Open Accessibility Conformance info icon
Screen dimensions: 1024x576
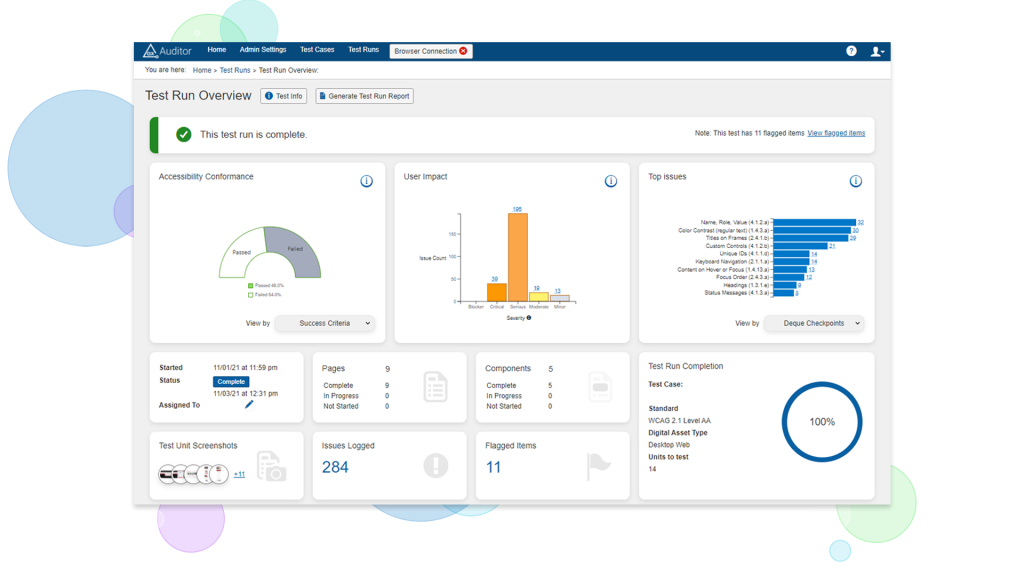366,181
